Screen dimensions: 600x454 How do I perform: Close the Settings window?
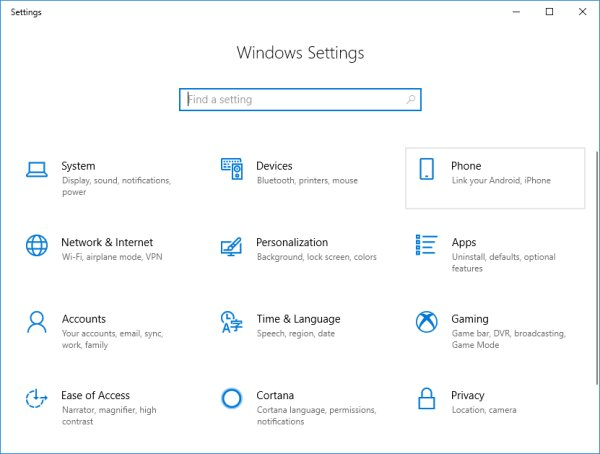582,12
